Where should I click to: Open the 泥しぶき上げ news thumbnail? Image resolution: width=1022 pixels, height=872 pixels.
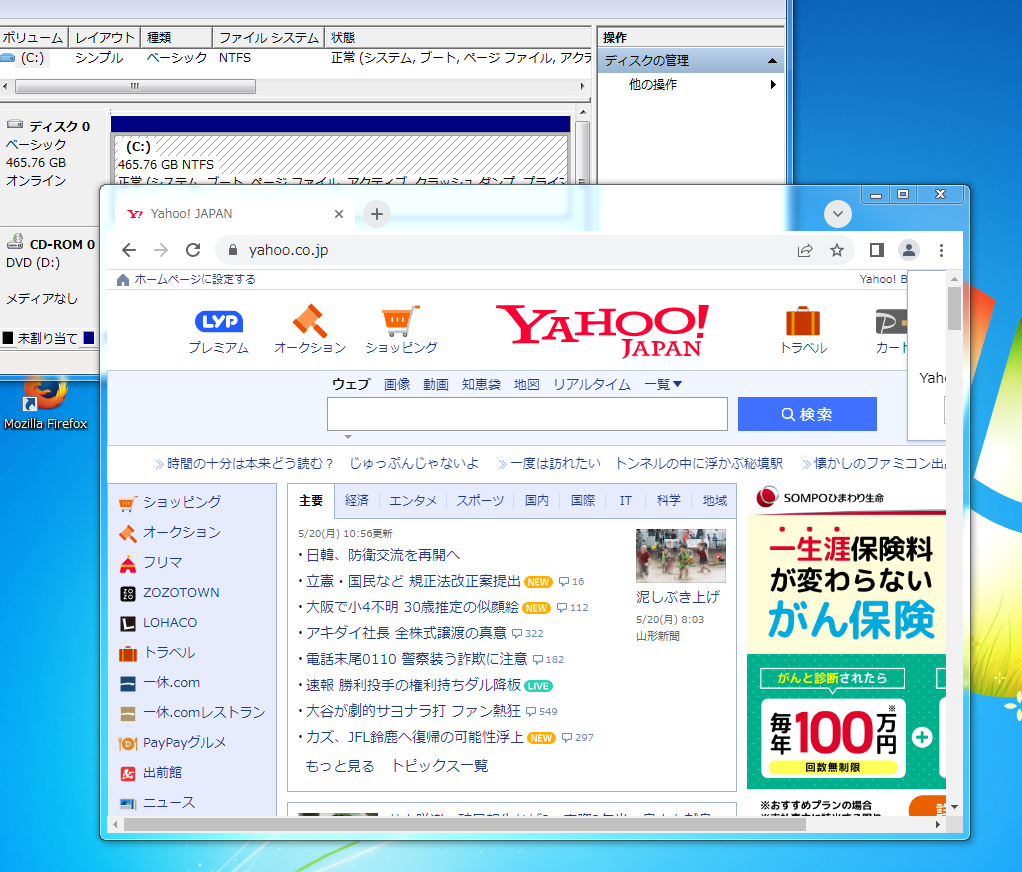point(680,554)
